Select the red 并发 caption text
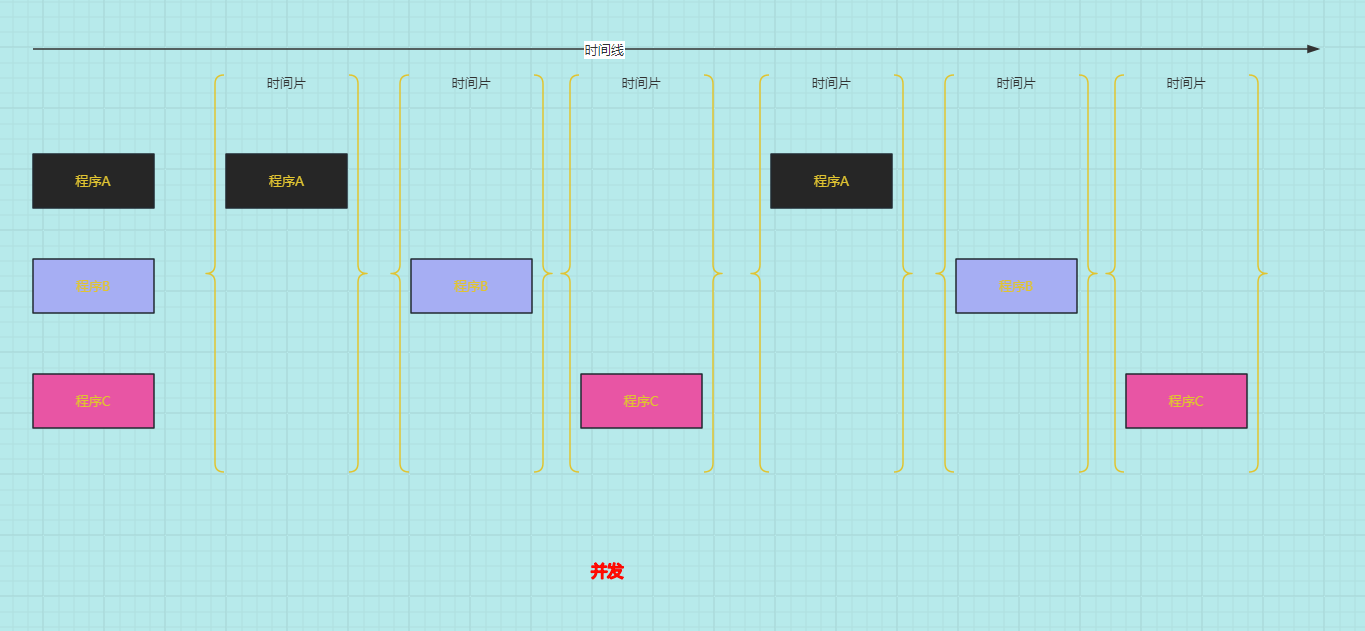The image size is (1365, 631). 606,571
